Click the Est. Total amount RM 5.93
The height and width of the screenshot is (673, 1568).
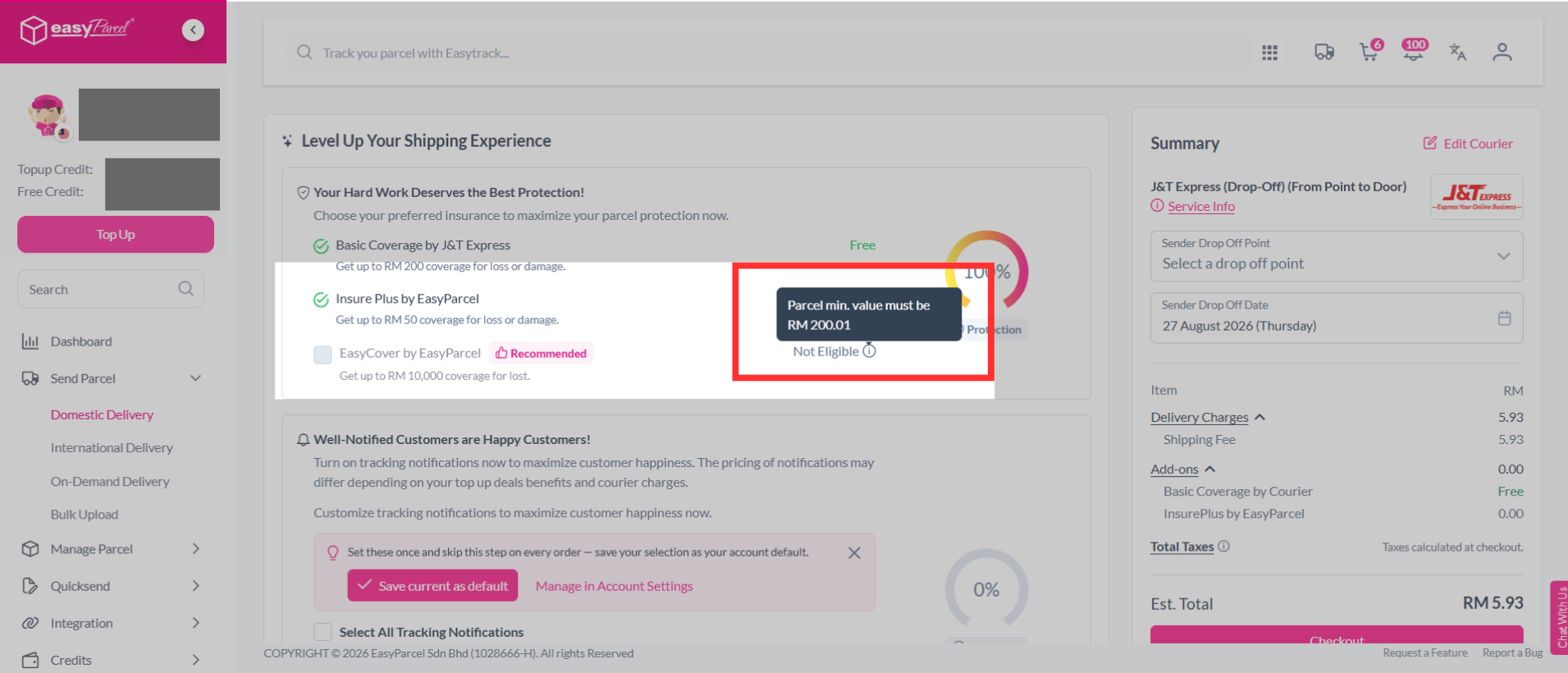pos(1493,603)
